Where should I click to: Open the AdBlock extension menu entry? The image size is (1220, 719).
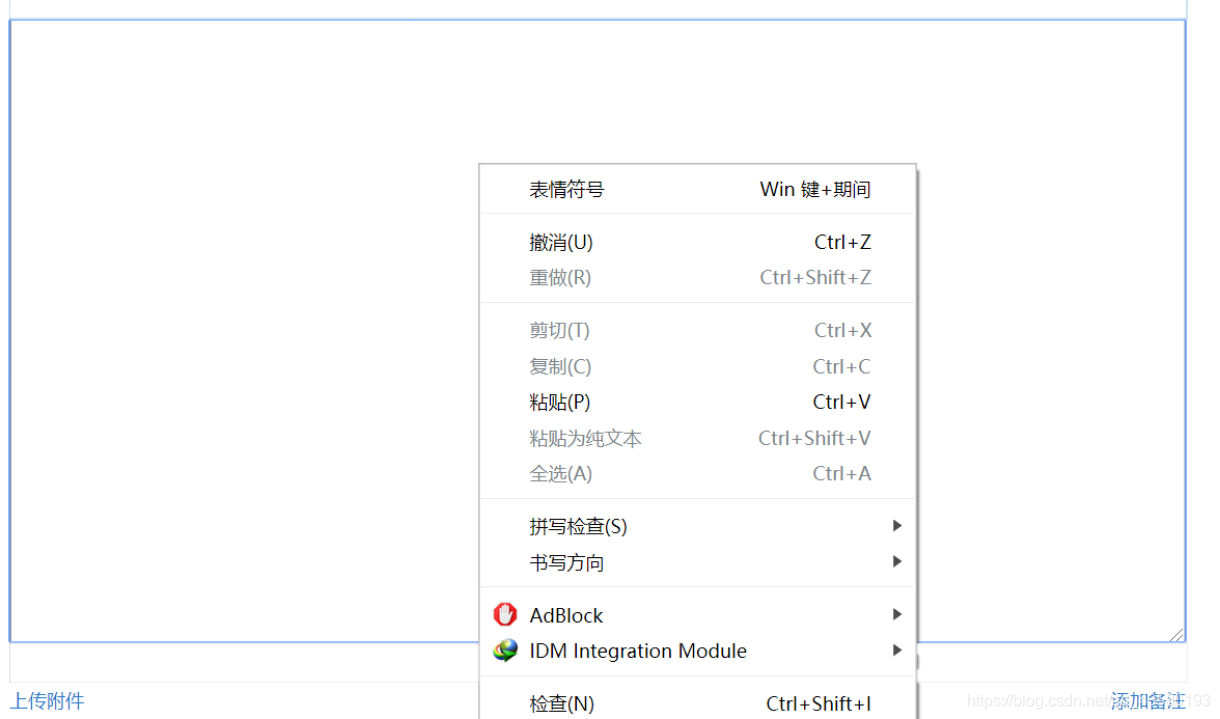pos(566,615)
